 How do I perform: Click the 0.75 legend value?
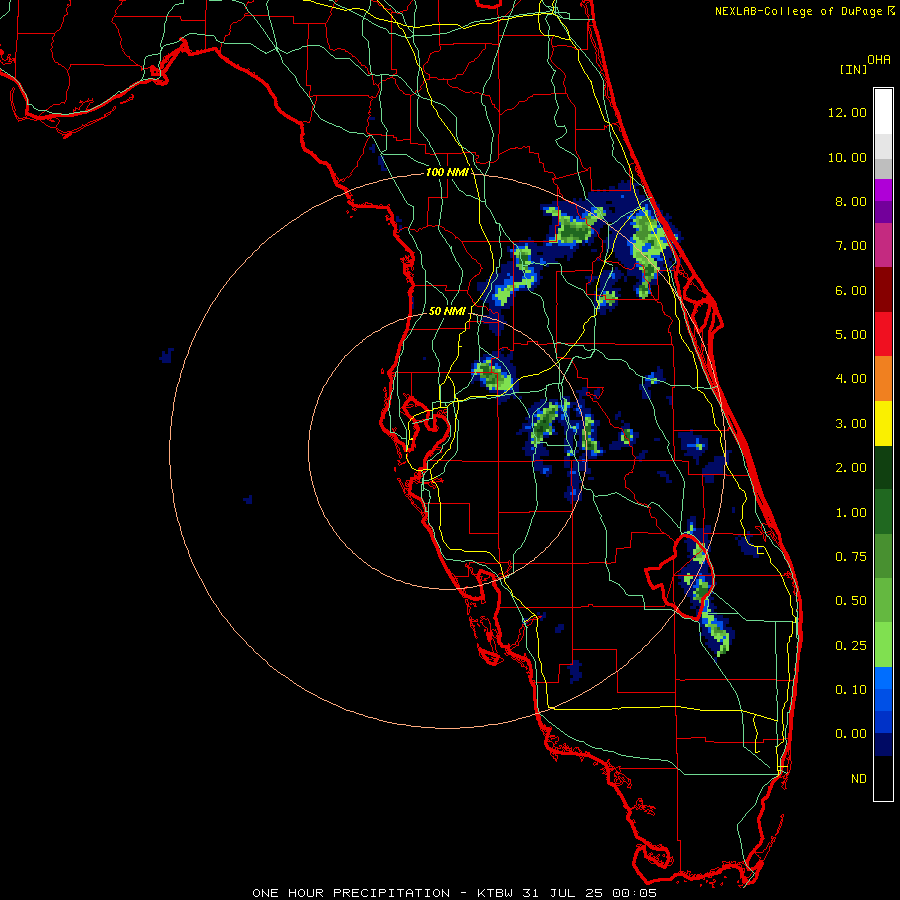click(851, 557)
